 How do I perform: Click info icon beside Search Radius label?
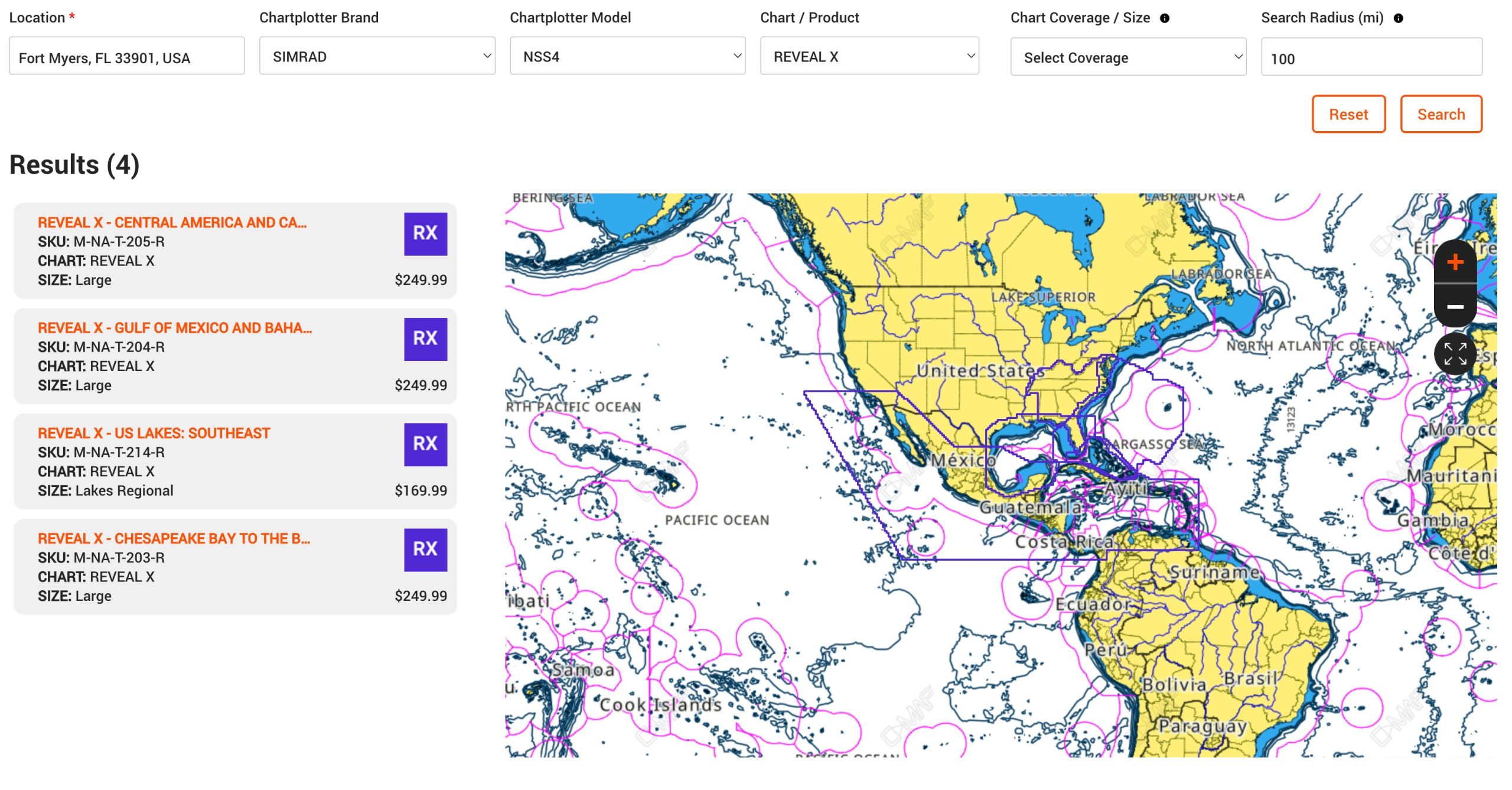1397,18
